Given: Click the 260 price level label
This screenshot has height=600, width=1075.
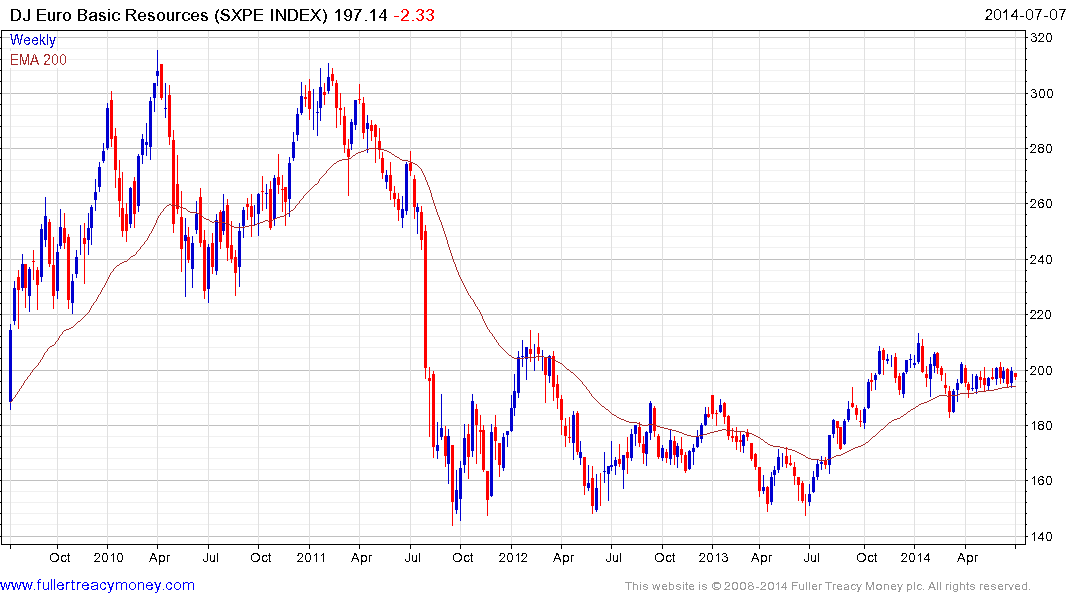Looking at the screenshot, I should tap(1042, 204).
